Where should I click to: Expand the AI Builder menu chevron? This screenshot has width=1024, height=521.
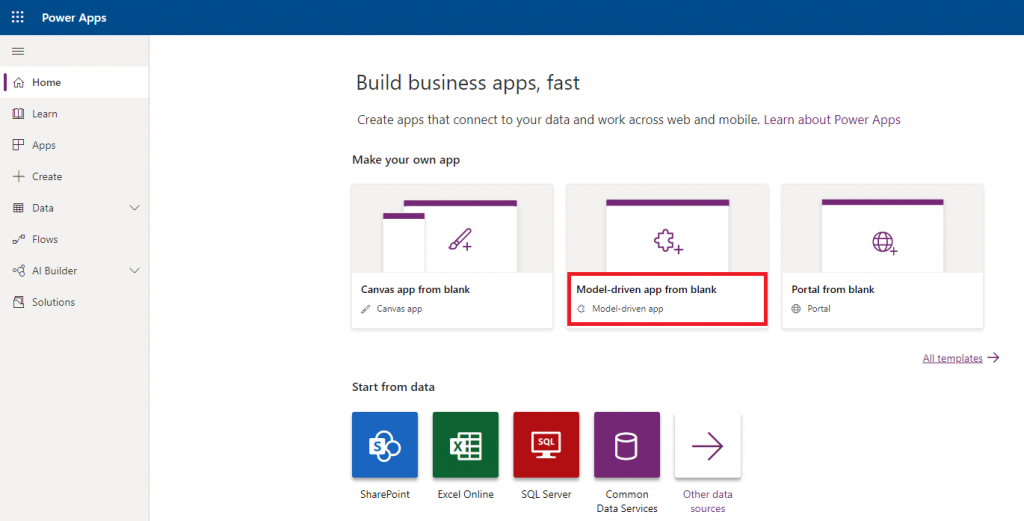(x=135, y=270)
